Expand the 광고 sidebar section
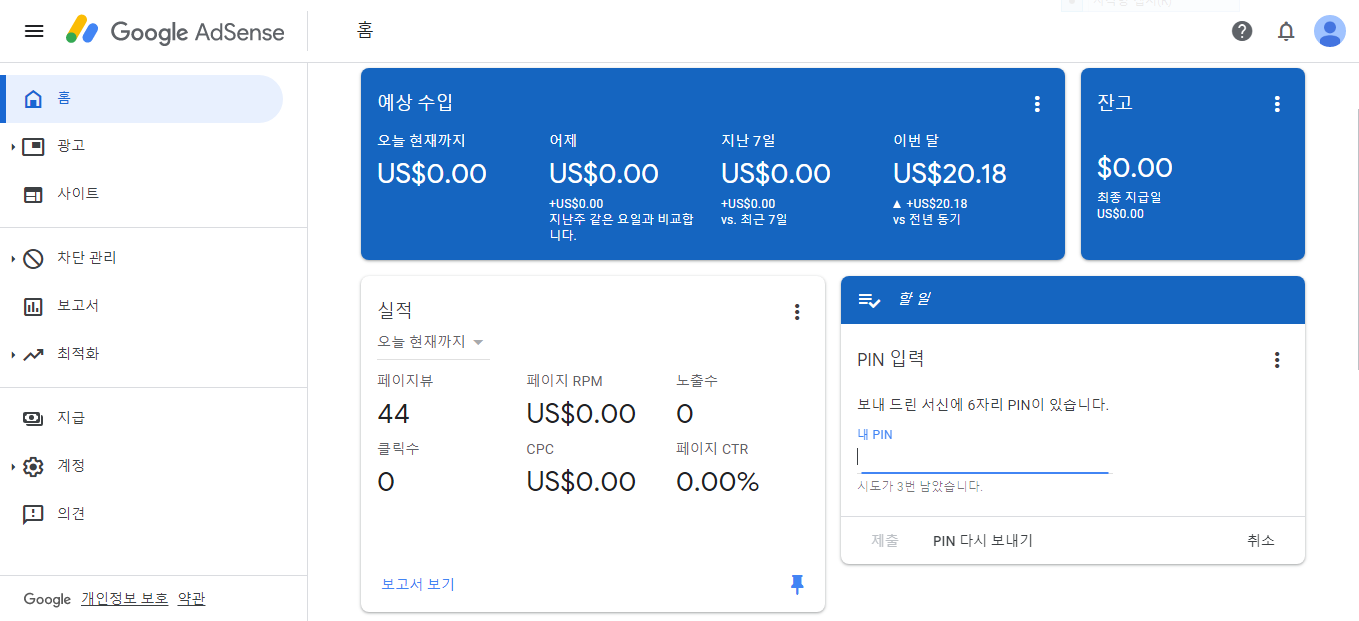 point(13,147)
